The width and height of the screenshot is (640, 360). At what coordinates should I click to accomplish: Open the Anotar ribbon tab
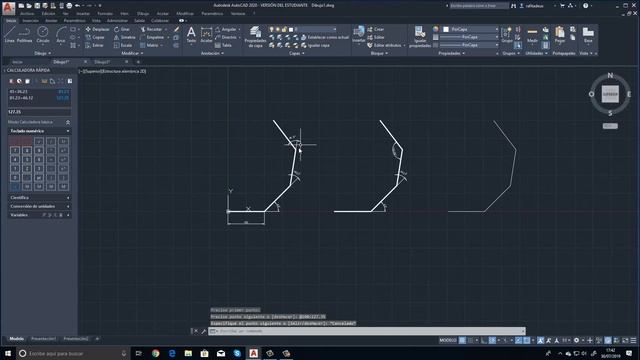[51, 20]
